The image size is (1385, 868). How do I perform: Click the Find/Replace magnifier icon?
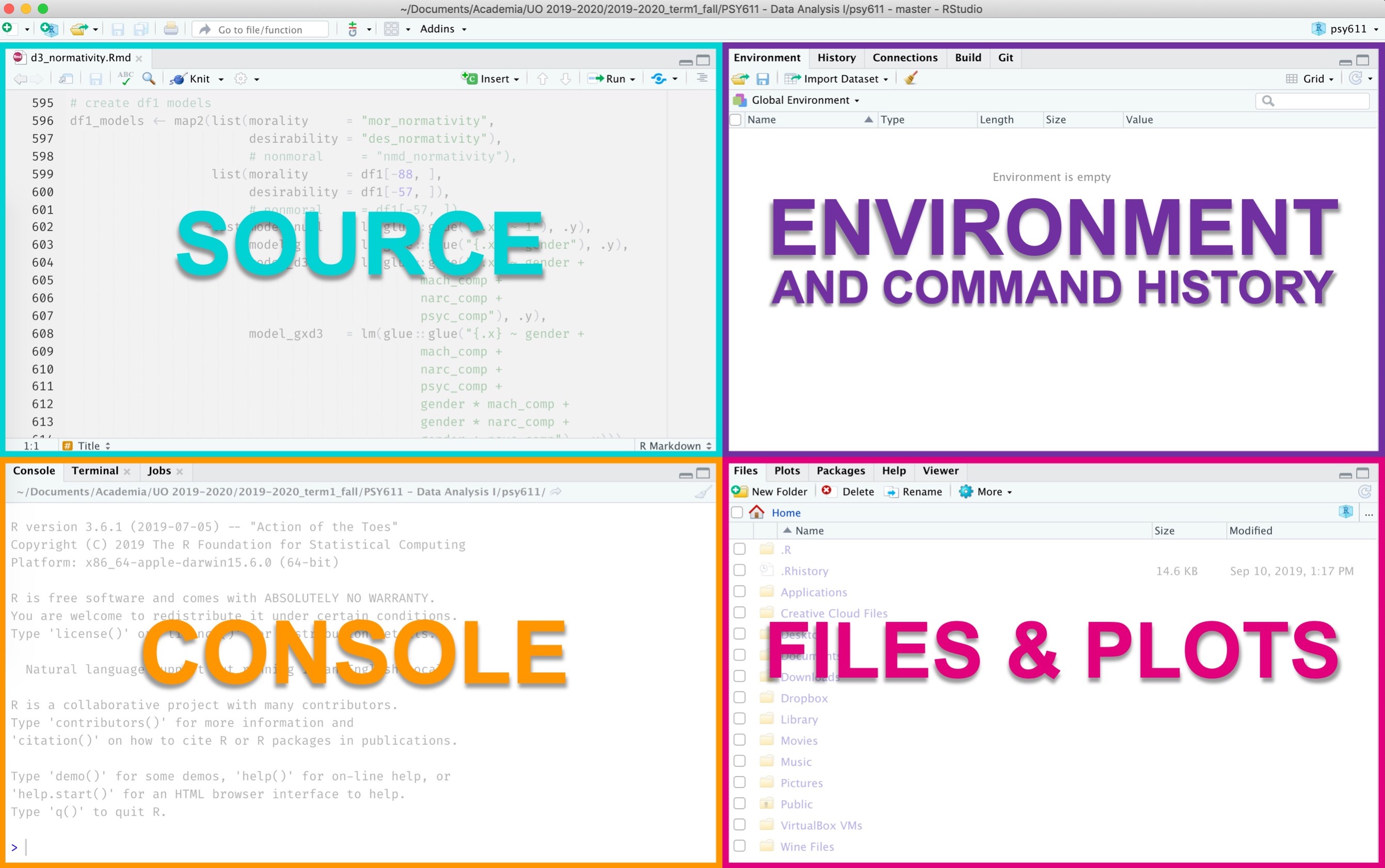click(x=149, y=78)
